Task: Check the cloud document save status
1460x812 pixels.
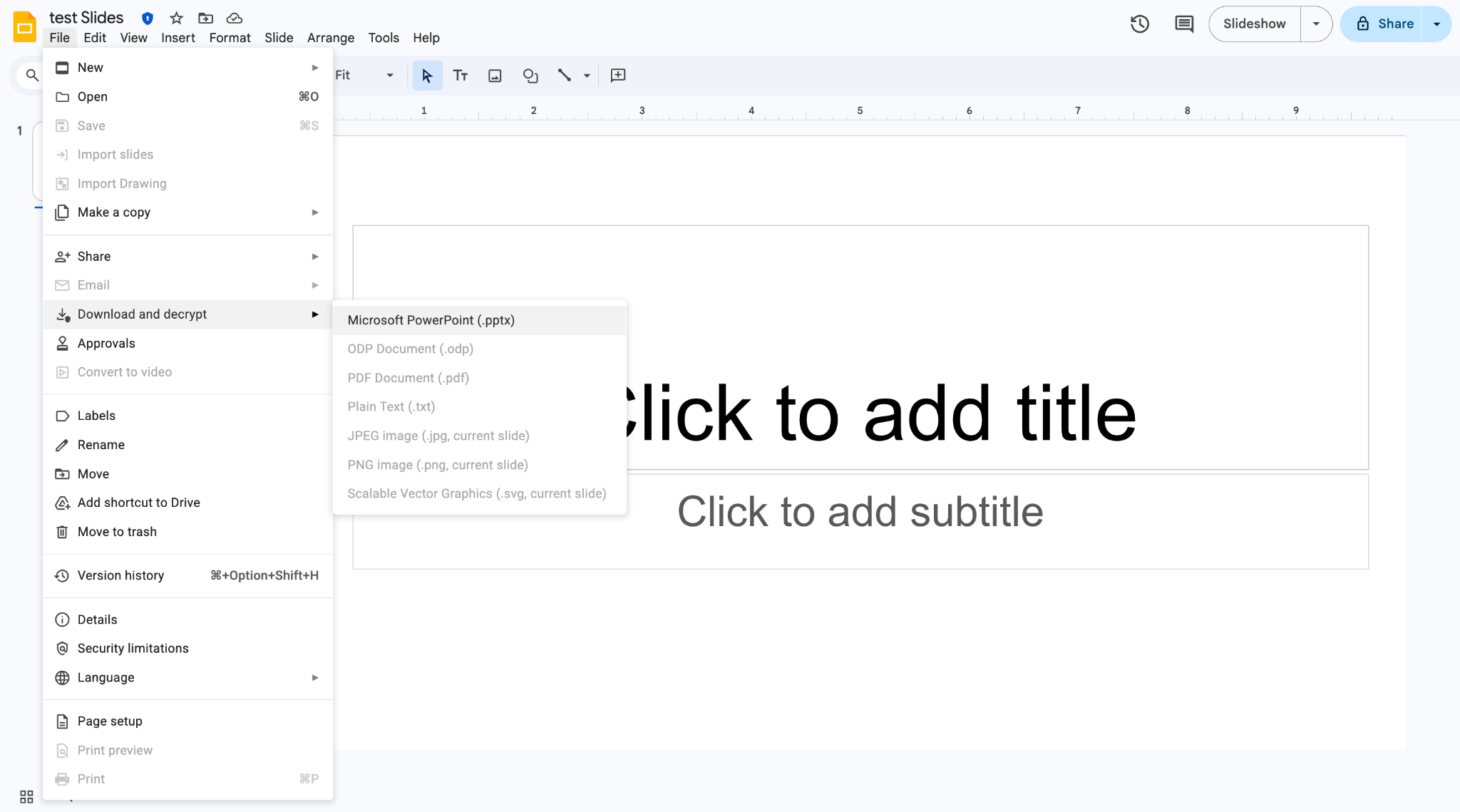Action: [235, 18]
